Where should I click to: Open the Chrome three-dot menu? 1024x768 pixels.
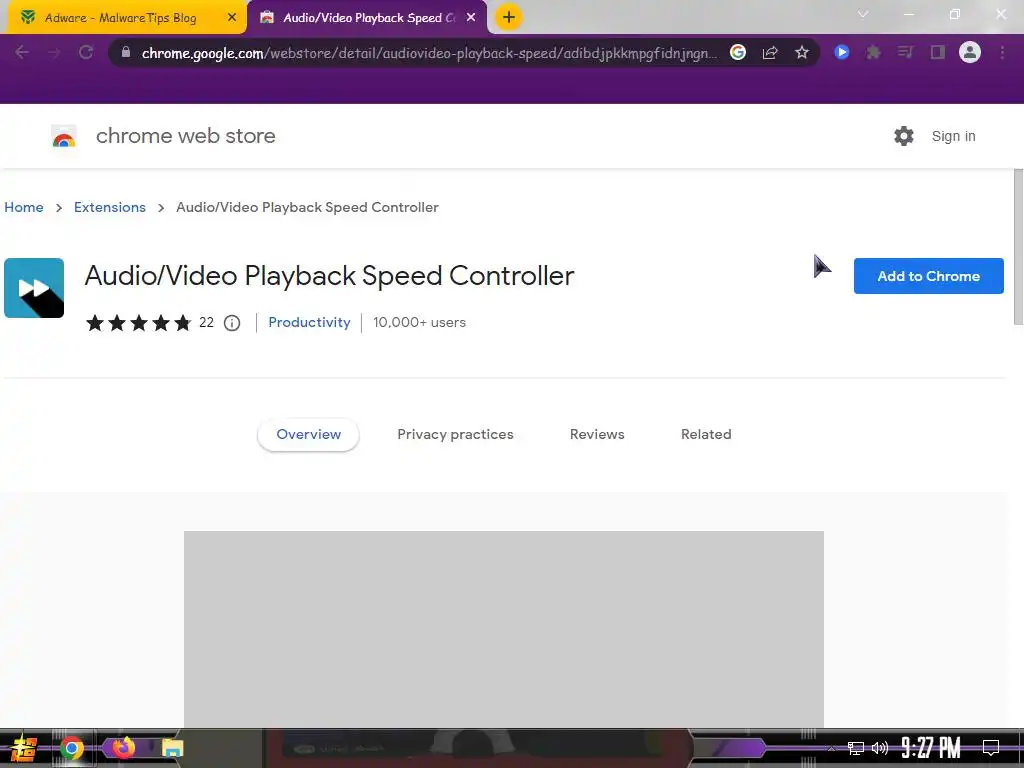point(1002,52)
